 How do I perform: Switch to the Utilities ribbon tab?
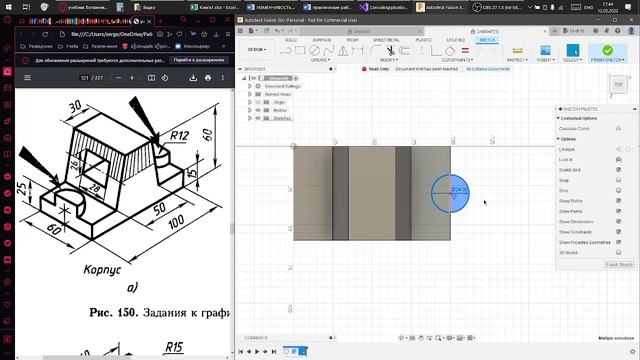click(x=456, y=40)
